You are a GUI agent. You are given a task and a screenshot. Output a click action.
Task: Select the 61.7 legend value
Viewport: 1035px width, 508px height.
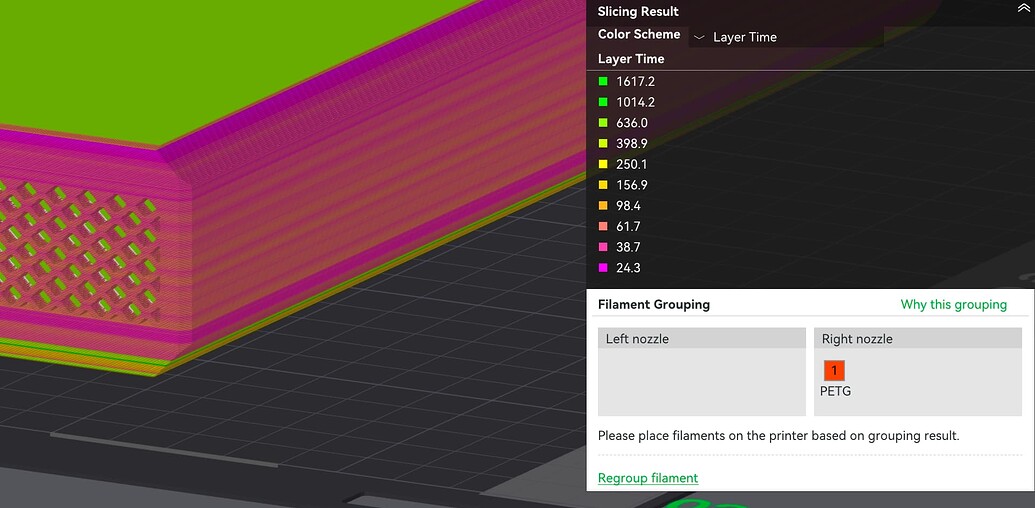click(x=628, y=226)
